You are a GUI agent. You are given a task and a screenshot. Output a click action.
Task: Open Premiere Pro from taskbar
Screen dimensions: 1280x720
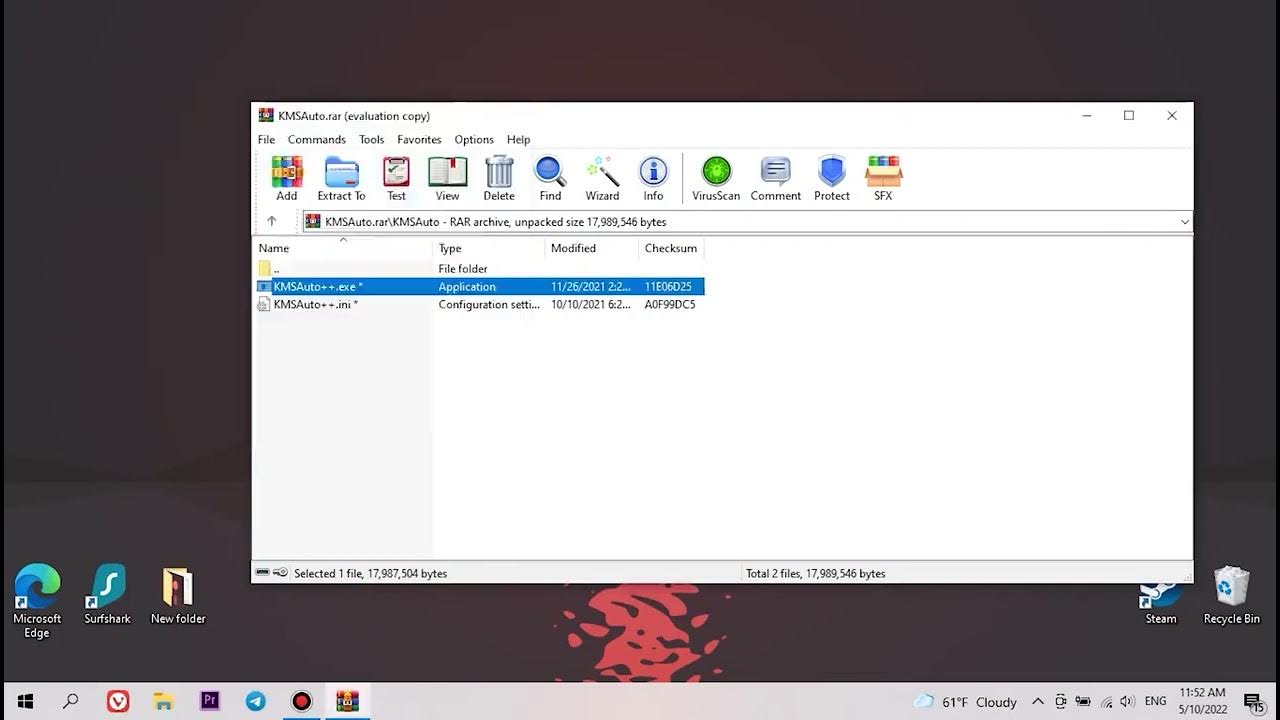[210, 701]
